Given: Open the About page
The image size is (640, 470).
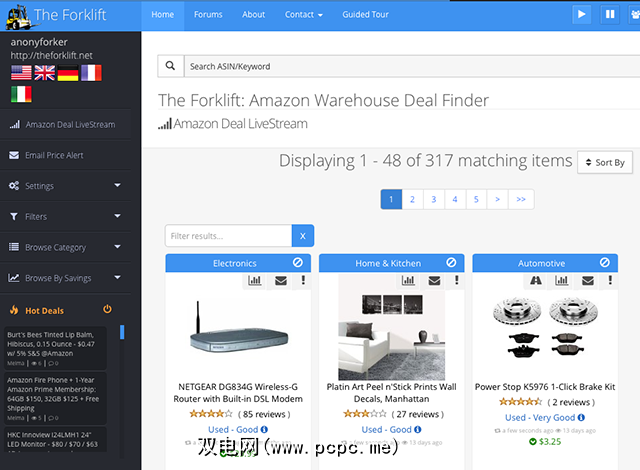Looking at the screenshot, I should 253,15.
